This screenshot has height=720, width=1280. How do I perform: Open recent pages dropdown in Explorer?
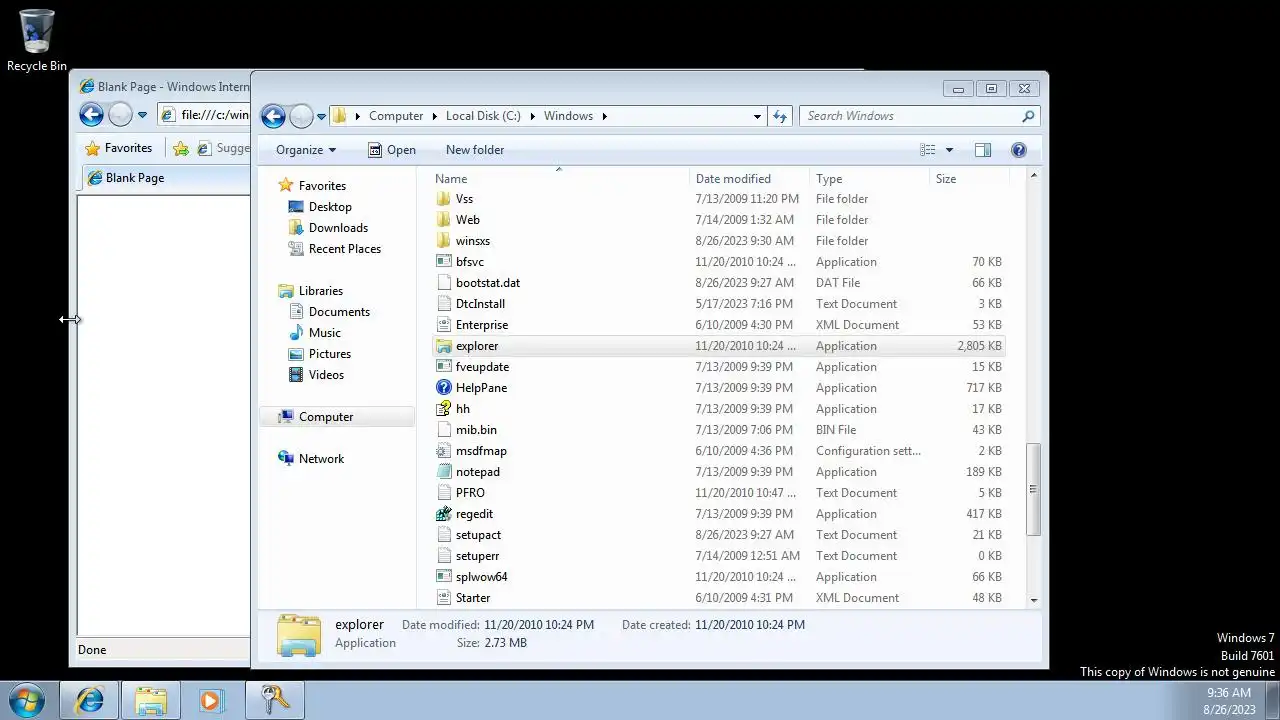pos(321,116)
